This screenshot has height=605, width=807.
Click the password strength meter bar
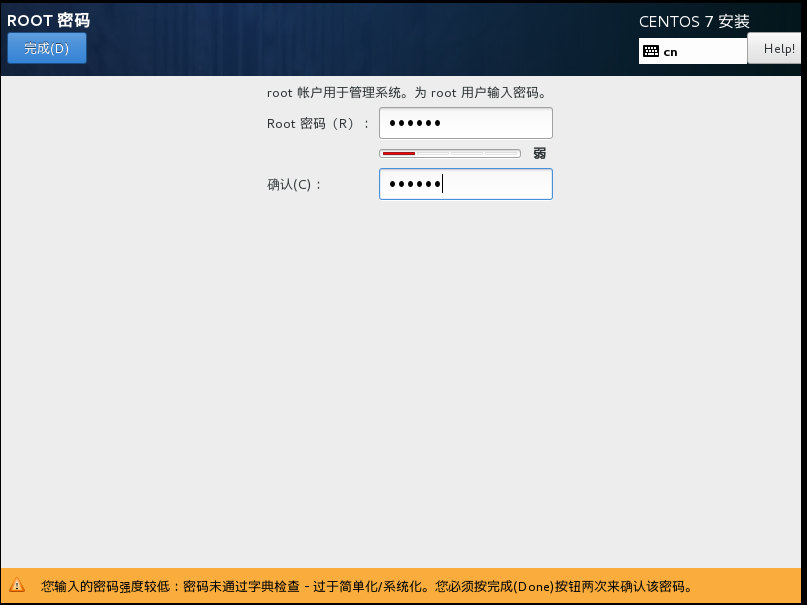[x=450, y=153]
